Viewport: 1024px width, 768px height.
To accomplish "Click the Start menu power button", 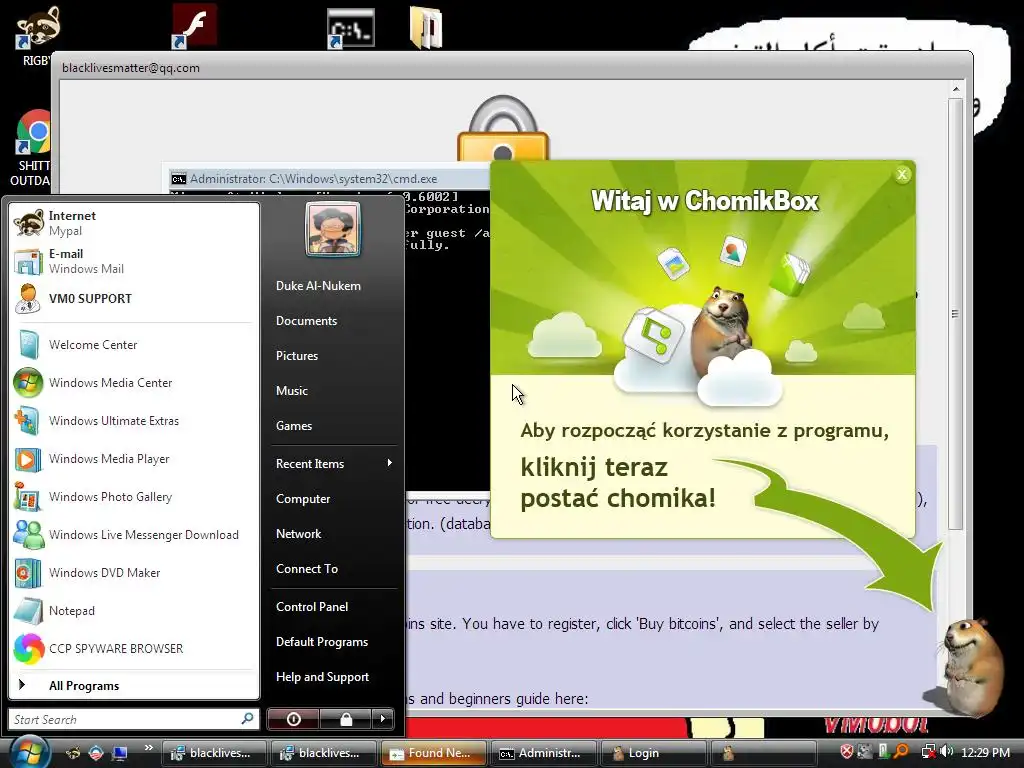I will tap(293, 719).
